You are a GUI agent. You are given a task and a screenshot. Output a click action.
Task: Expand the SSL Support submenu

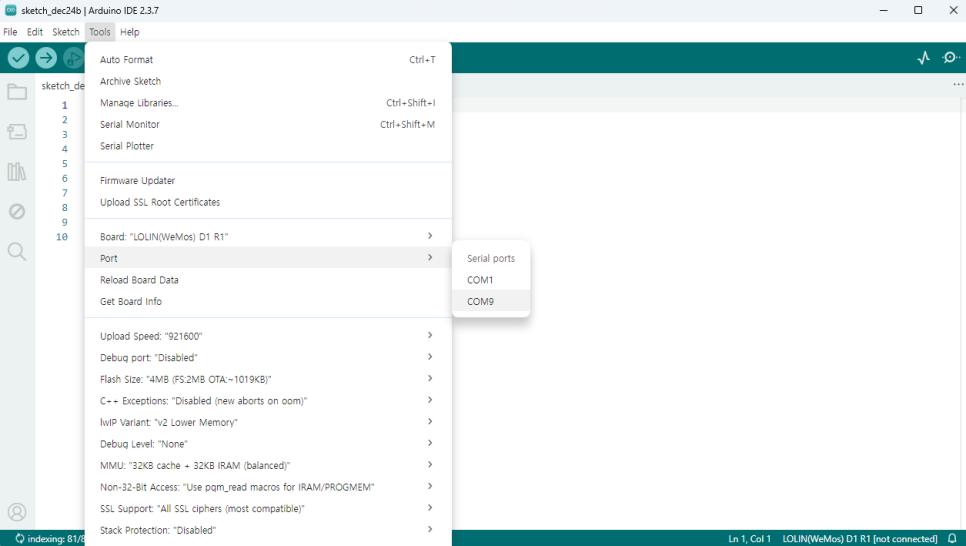(268, 508)
